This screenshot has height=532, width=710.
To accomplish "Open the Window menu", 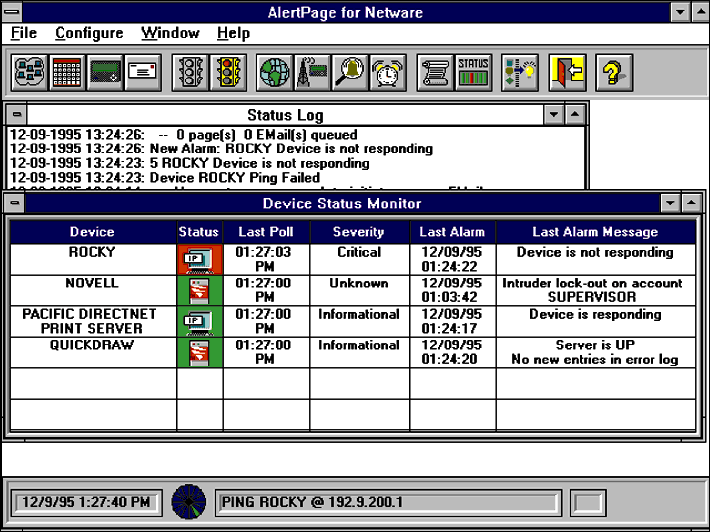I will (x=170, y=33).
